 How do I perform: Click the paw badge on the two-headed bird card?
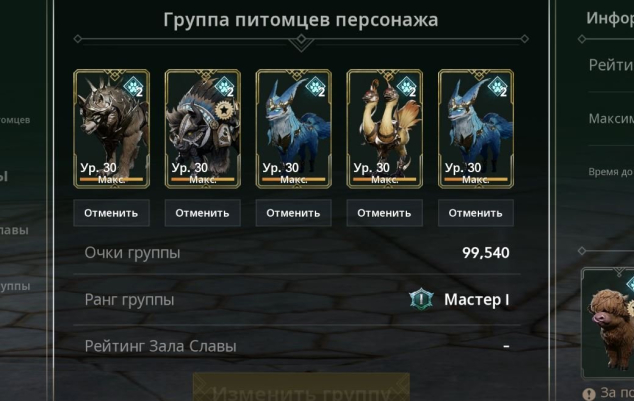click(407, 87)
